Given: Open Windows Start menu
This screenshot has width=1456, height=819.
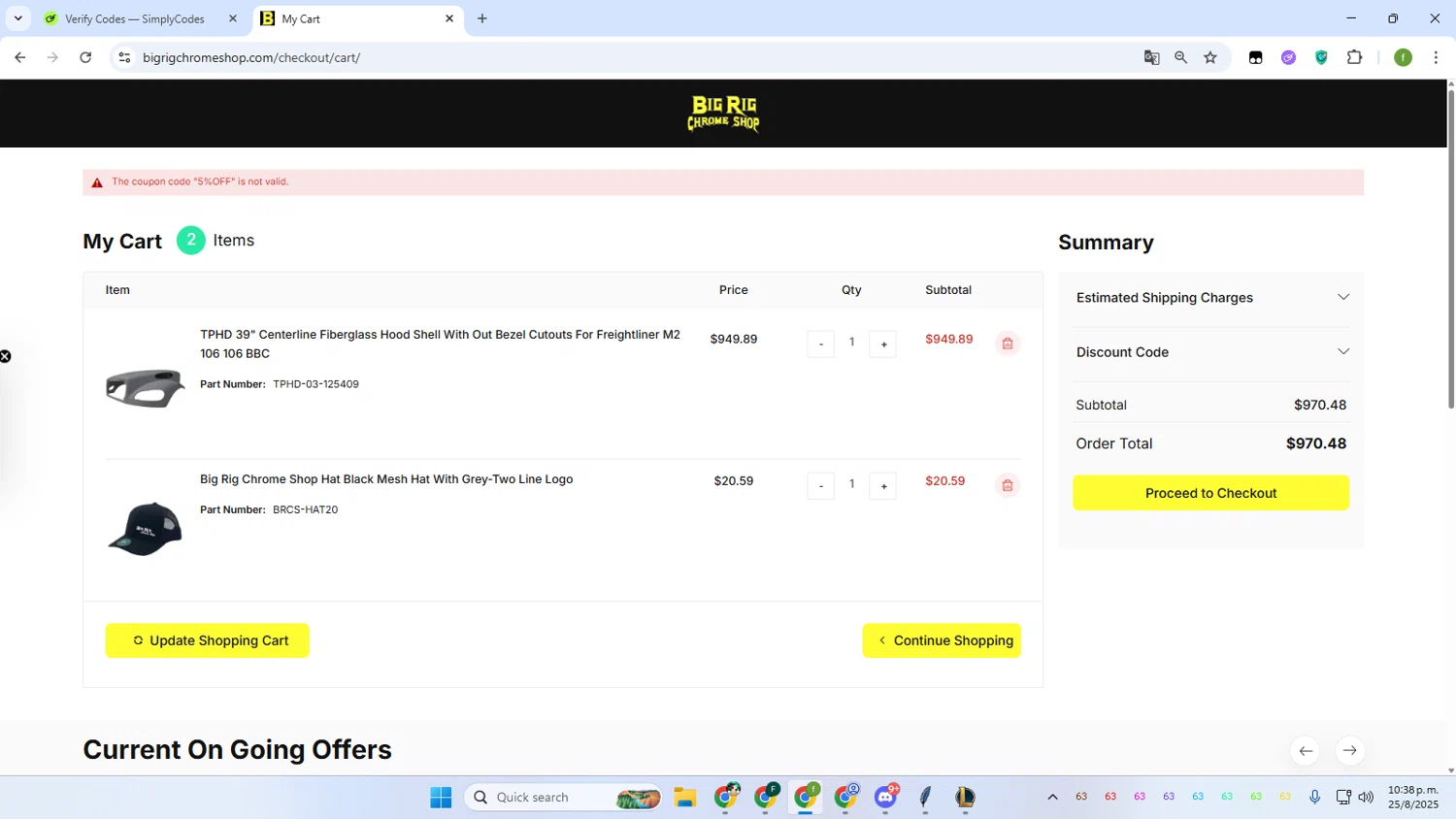Looking at the screenshot, I should coord(441,798).
